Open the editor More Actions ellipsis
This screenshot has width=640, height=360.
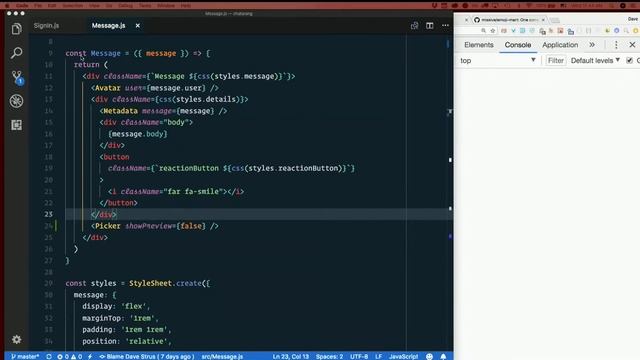click(445, 25)
